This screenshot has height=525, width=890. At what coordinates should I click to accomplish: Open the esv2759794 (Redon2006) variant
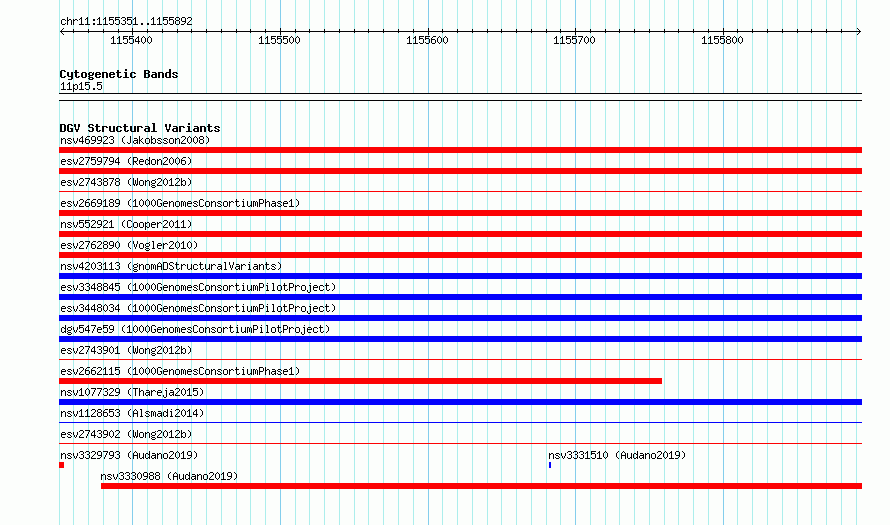point(126,161)
